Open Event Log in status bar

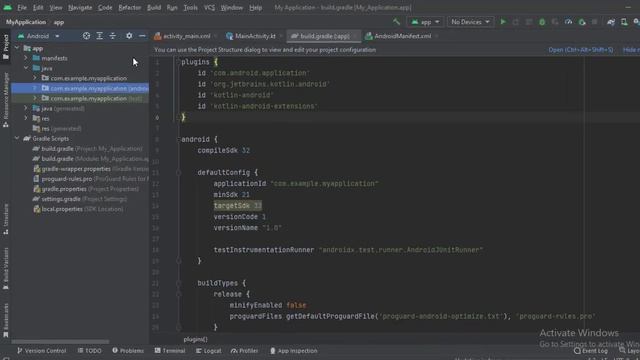(x=591, y=351)
